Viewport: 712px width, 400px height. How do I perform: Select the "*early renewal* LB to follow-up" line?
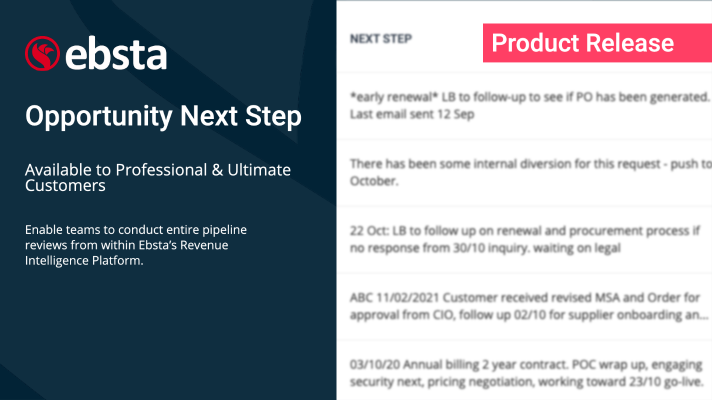(x=529, y=97)
